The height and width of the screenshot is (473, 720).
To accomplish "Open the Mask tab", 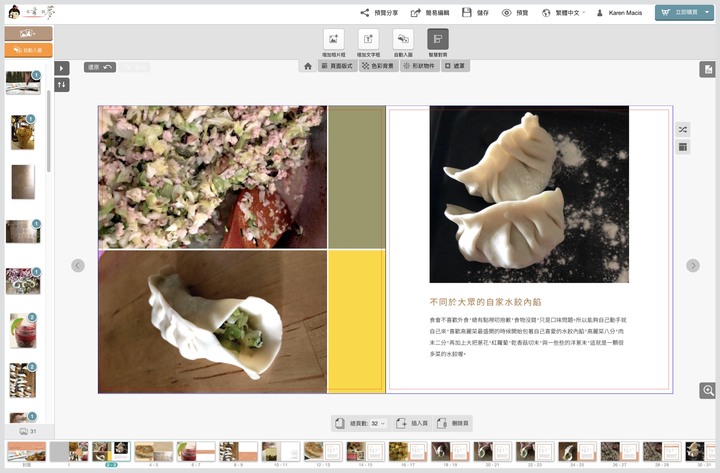I will 455,66.
